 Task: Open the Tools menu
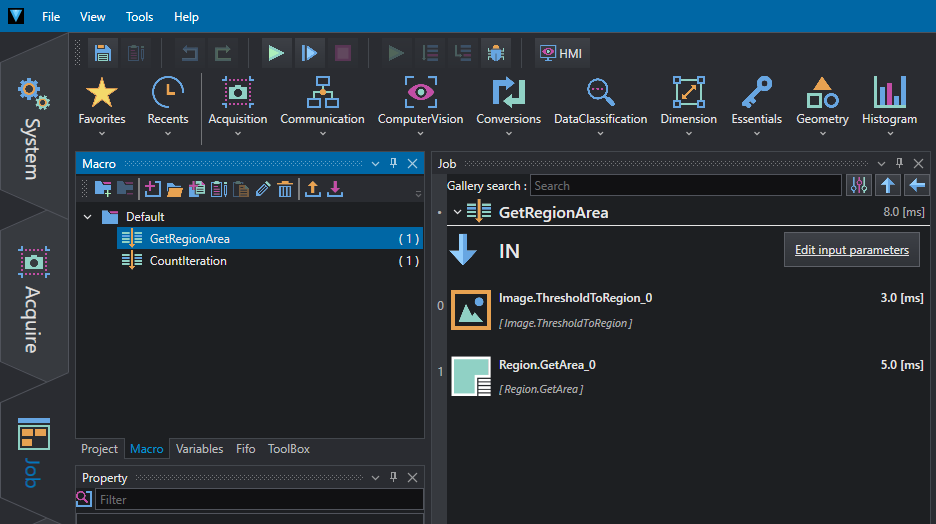[x=139, y=17]
